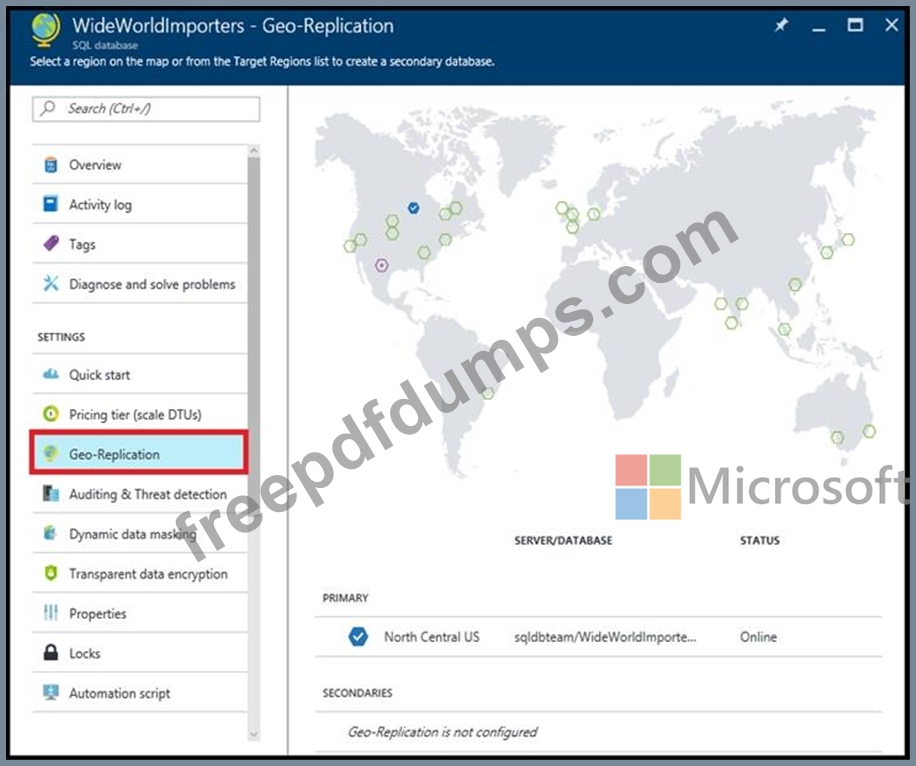The height and width of the screenshot is (766, 916).
Task: Click the Locks padlock icon
Action: tap(51, 652)
